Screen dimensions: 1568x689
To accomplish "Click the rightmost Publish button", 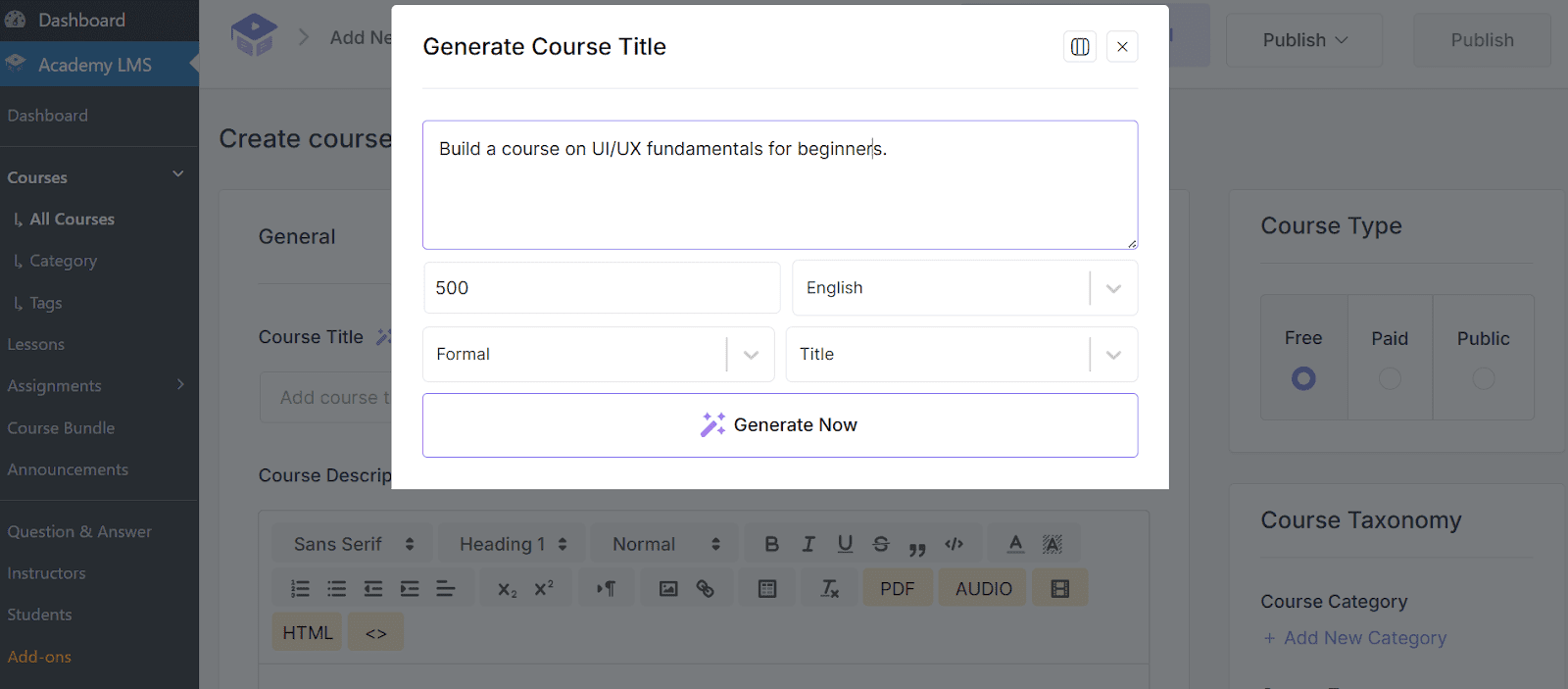I will (x=1482, y=40).
